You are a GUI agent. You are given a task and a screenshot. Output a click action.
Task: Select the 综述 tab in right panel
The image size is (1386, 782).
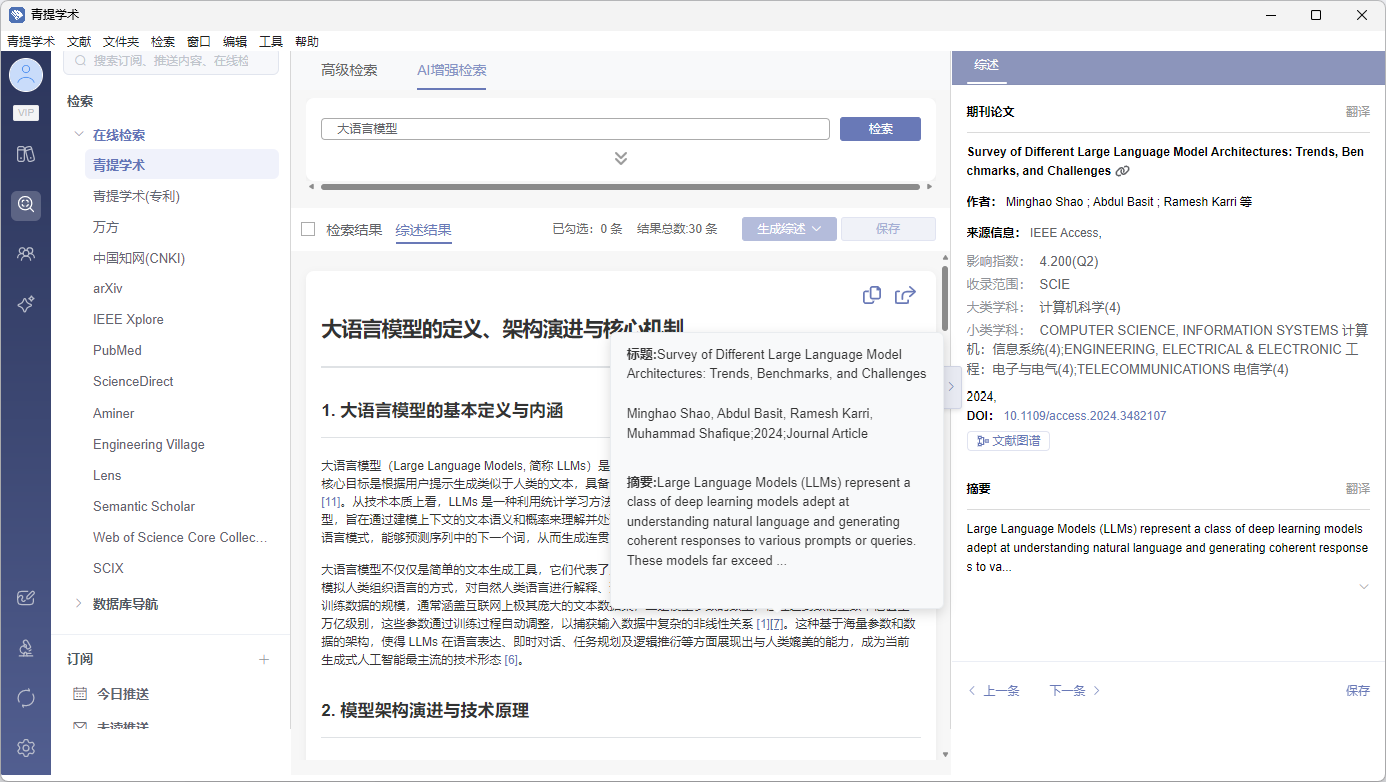coord(986,65)
